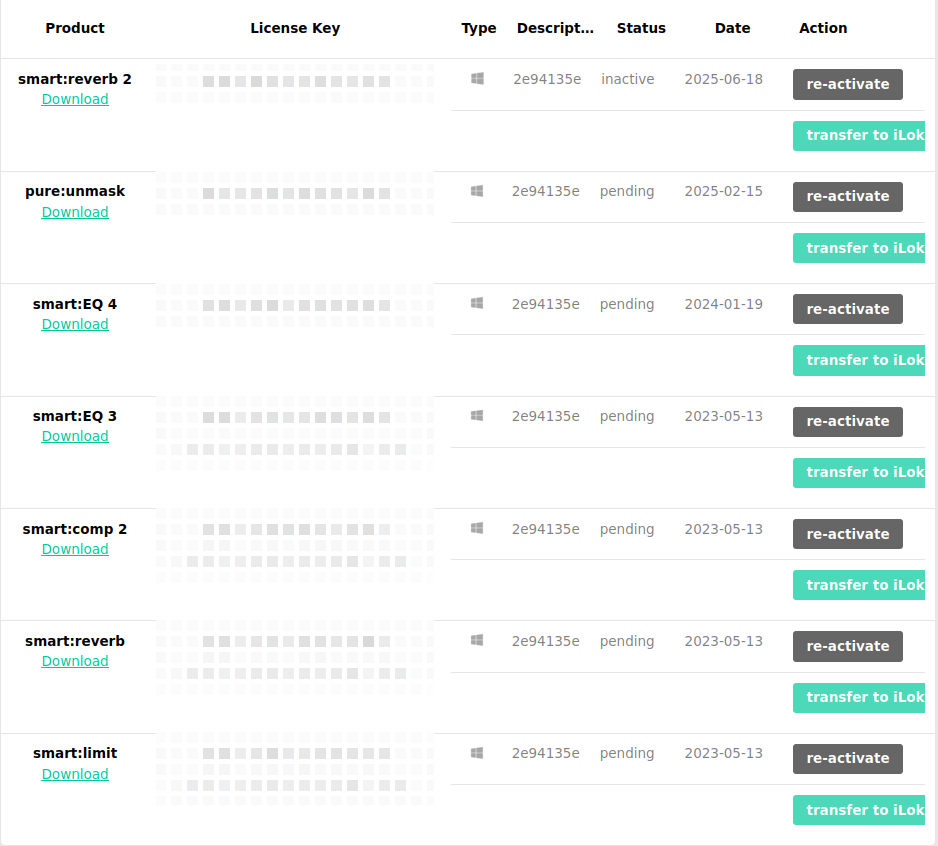Select the pure:unmask product name

tap(75, 191)
